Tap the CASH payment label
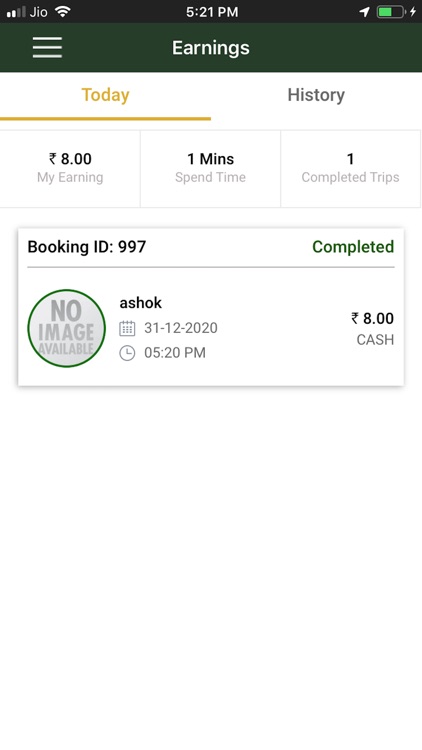The width and height of the screenshot is (422, 750). [375, 340]
